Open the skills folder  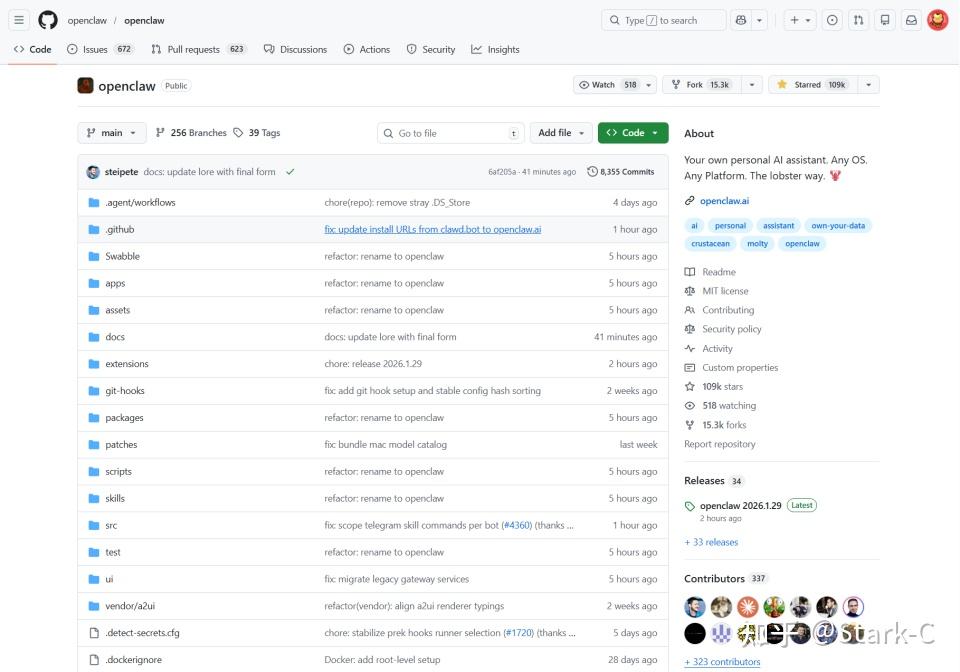pos(115,499)
